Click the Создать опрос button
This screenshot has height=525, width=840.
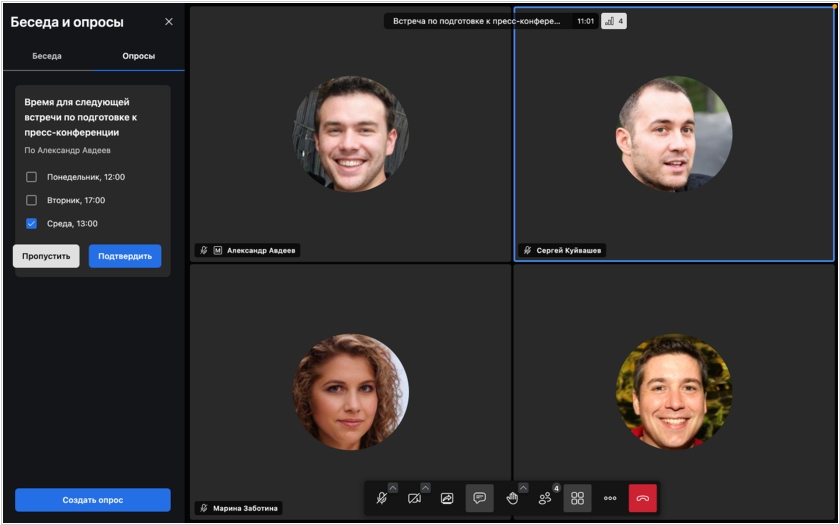click(93, 500)
